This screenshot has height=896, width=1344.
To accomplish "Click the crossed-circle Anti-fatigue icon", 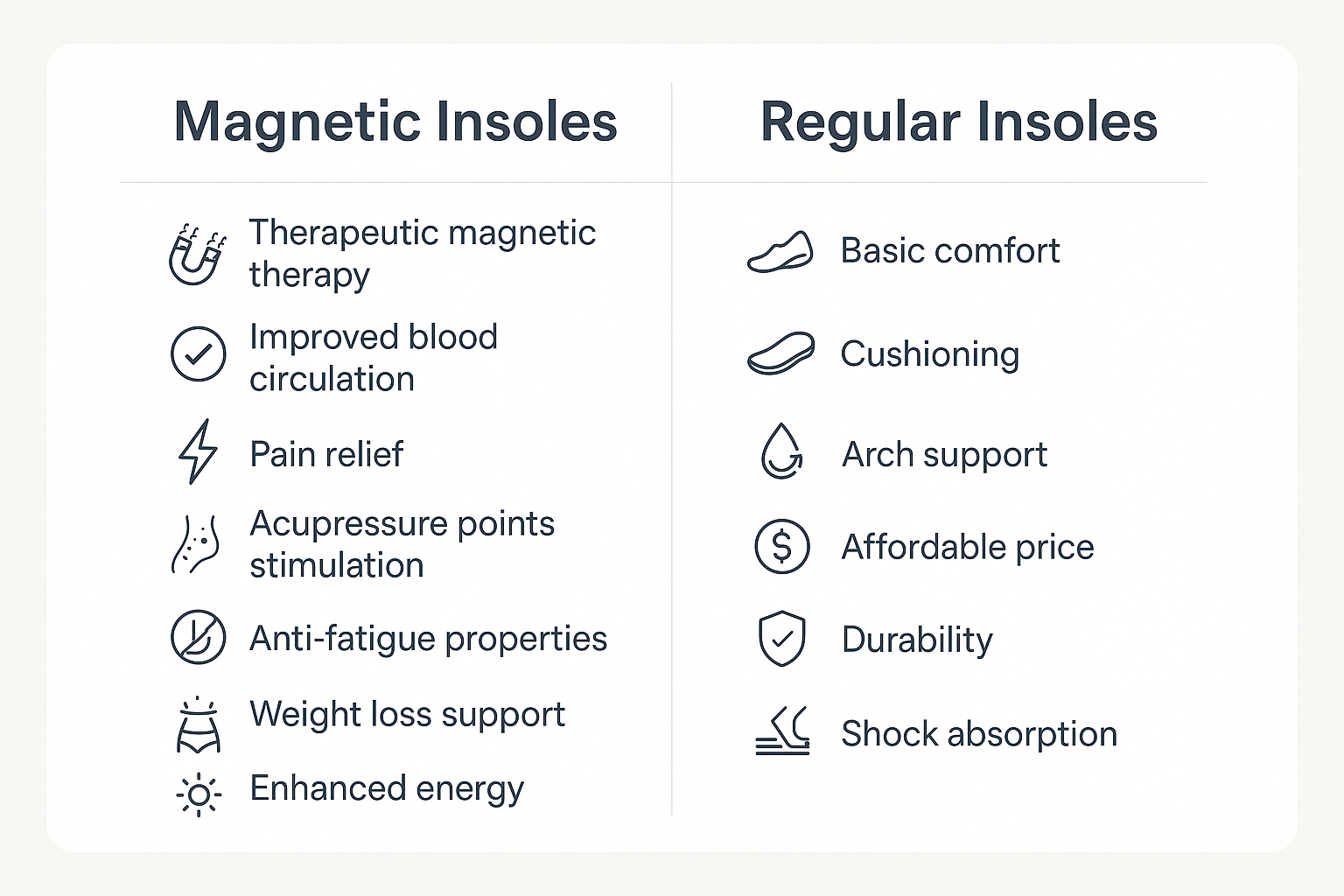I will 199,637.
